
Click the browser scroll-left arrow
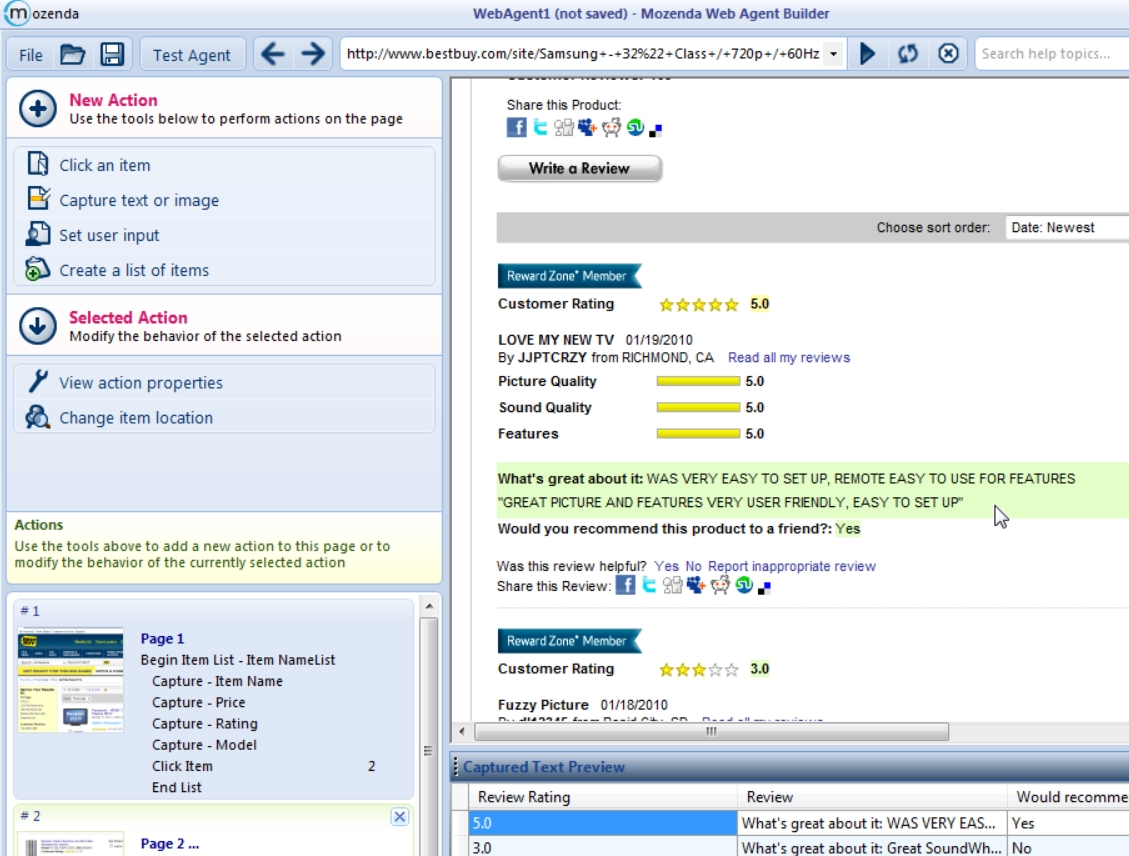[x=462, y=731]
